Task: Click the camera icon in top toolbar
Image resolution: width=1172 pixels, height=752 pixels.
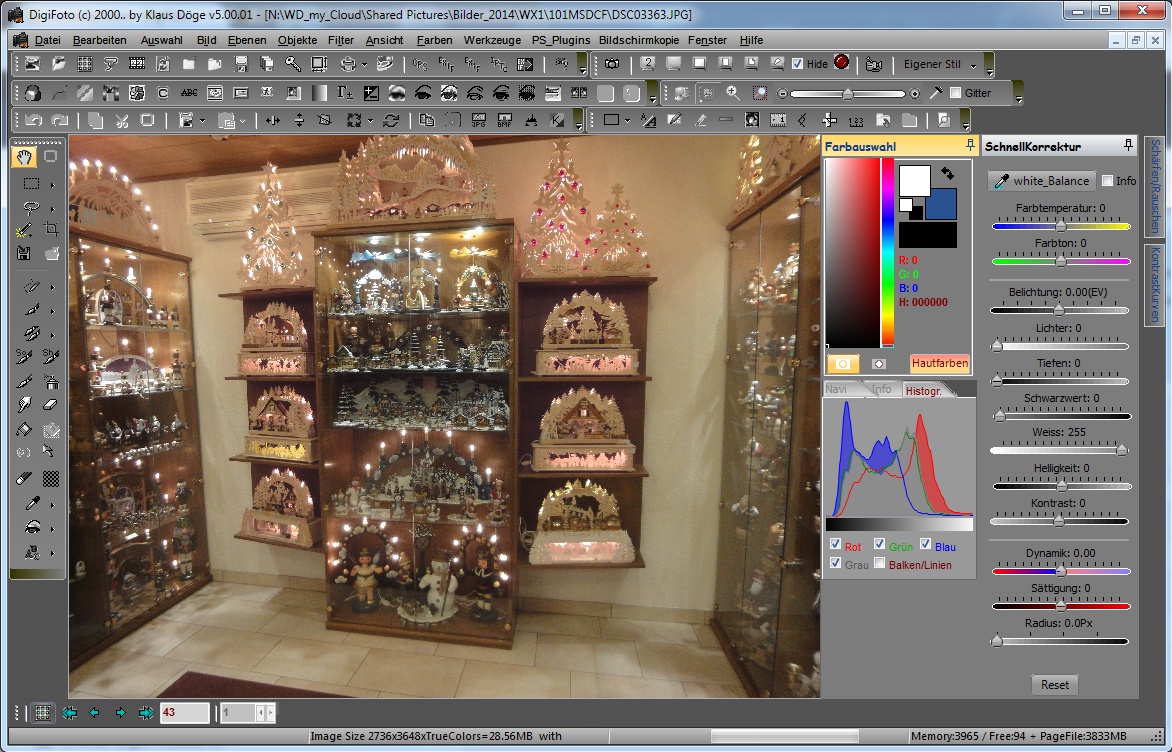Action: pos(611,64)
